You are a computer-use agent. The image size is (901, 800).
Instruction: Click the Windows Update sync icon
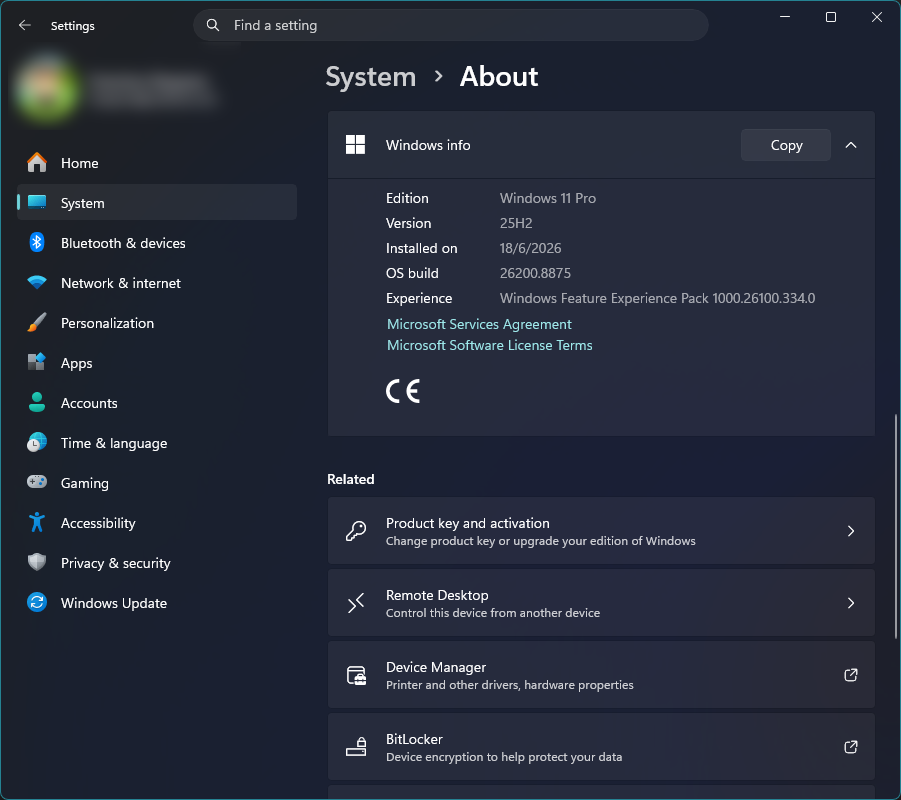(x=37, y=602)
